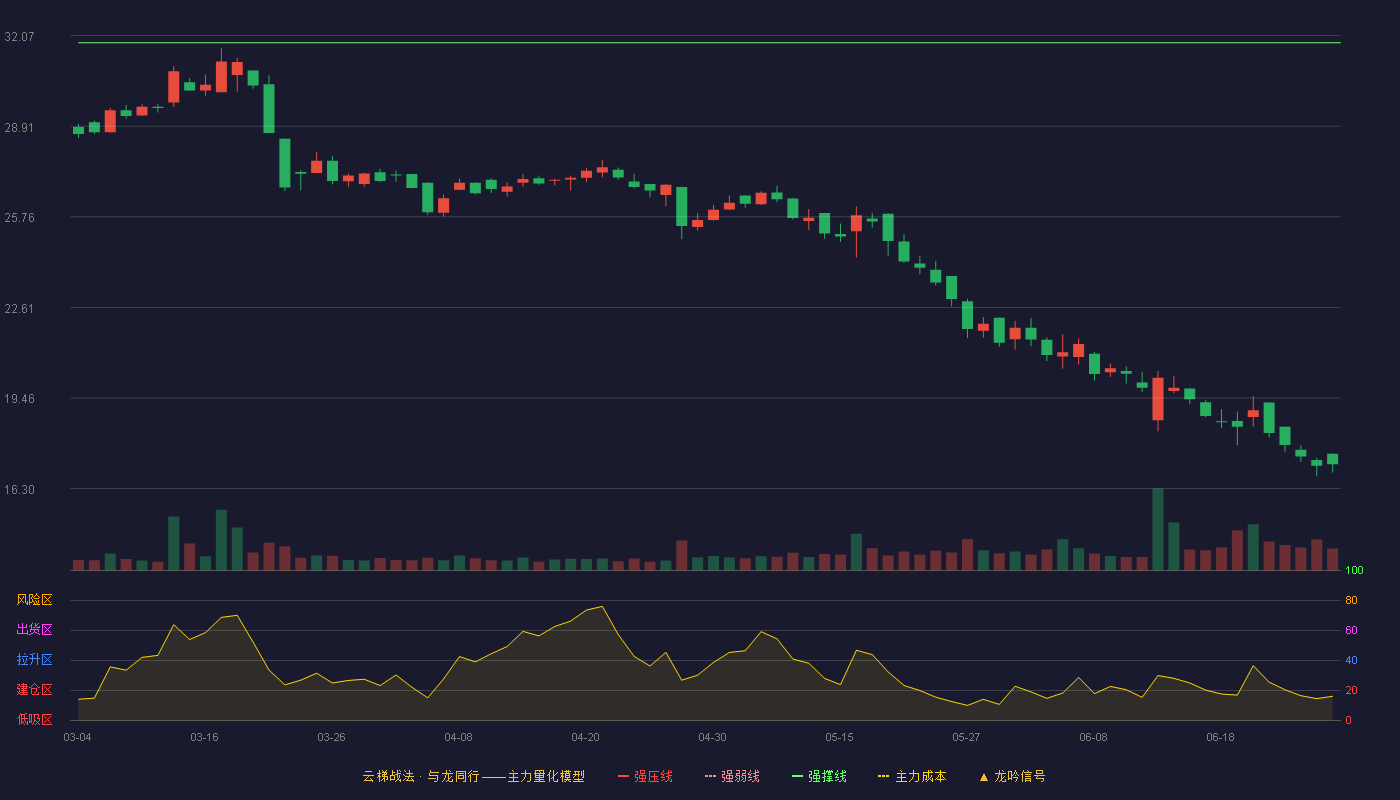Image resolution: width=1400 pixels, height=800 pixels.
Task: Toggle the 强撑线 legend series
Action: [819, 776]
